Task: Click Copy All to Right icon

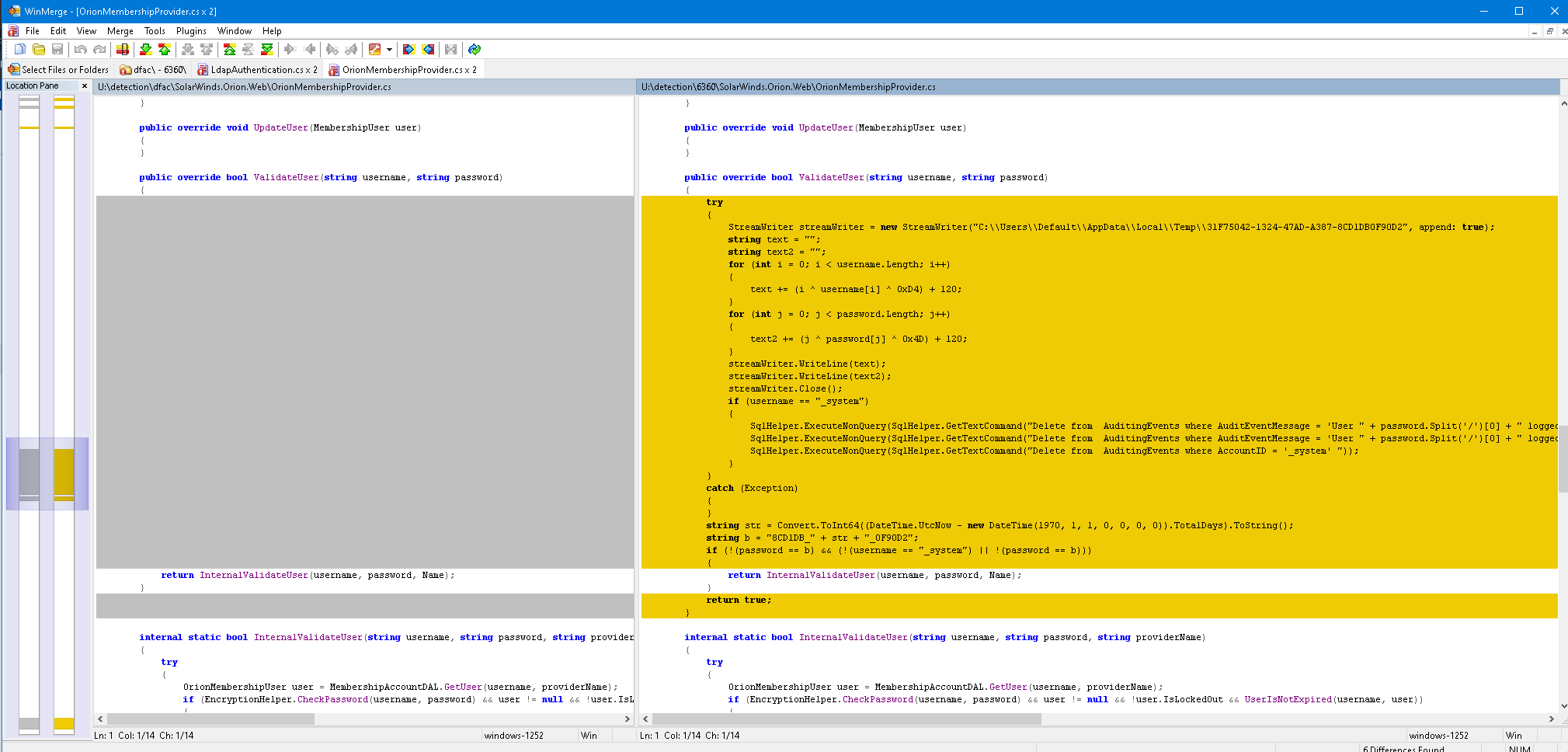Action: 409,50
